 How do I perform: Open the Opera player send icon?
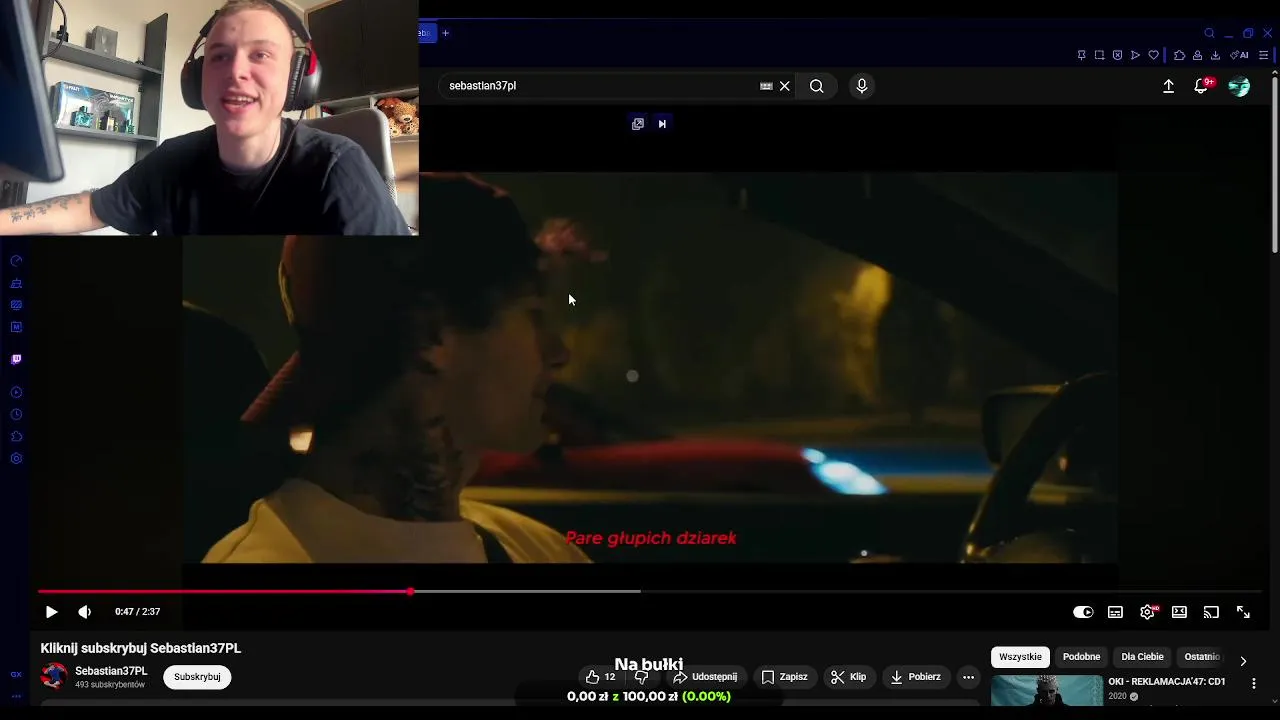1135,55
